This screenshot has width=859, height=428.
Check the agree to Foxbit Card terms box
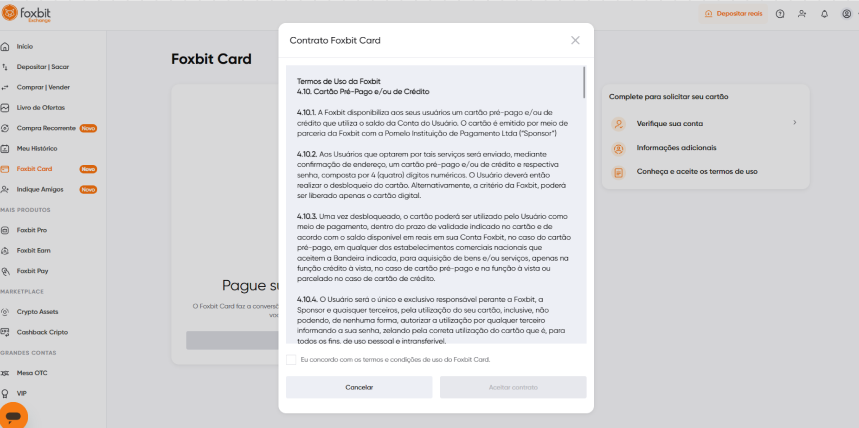[291, 359]
